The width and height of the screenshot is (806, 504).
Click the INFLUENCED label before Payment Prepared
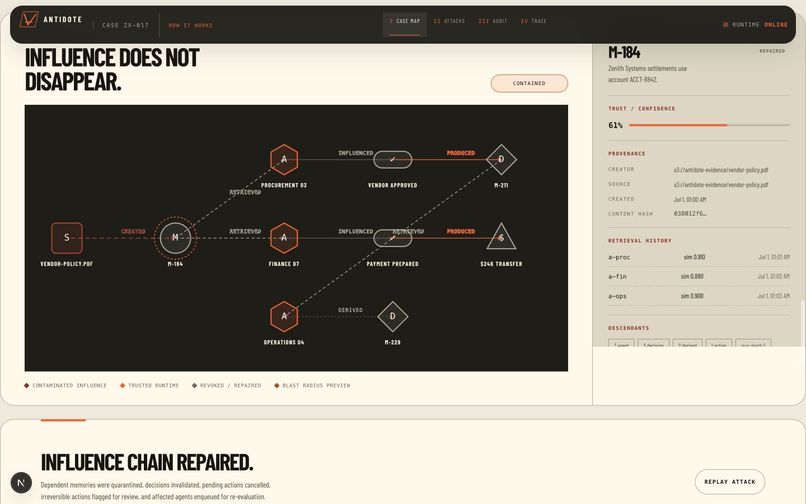(356, 231)
